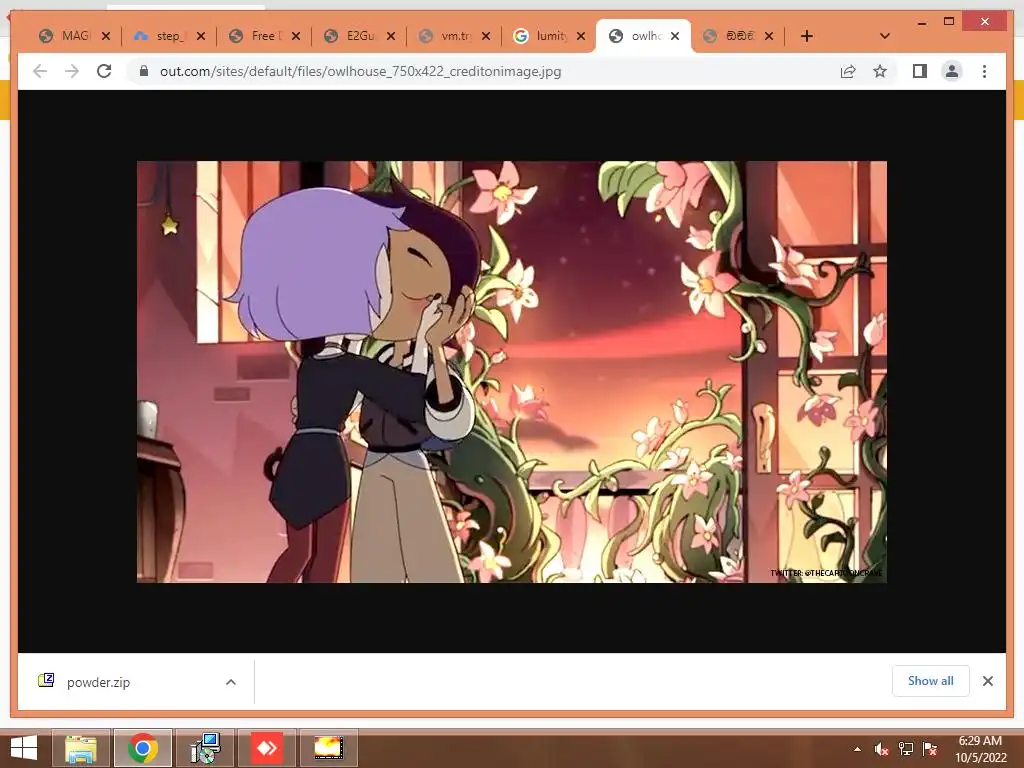
Task: Open network status tray icon
Action: pos(906,749)
